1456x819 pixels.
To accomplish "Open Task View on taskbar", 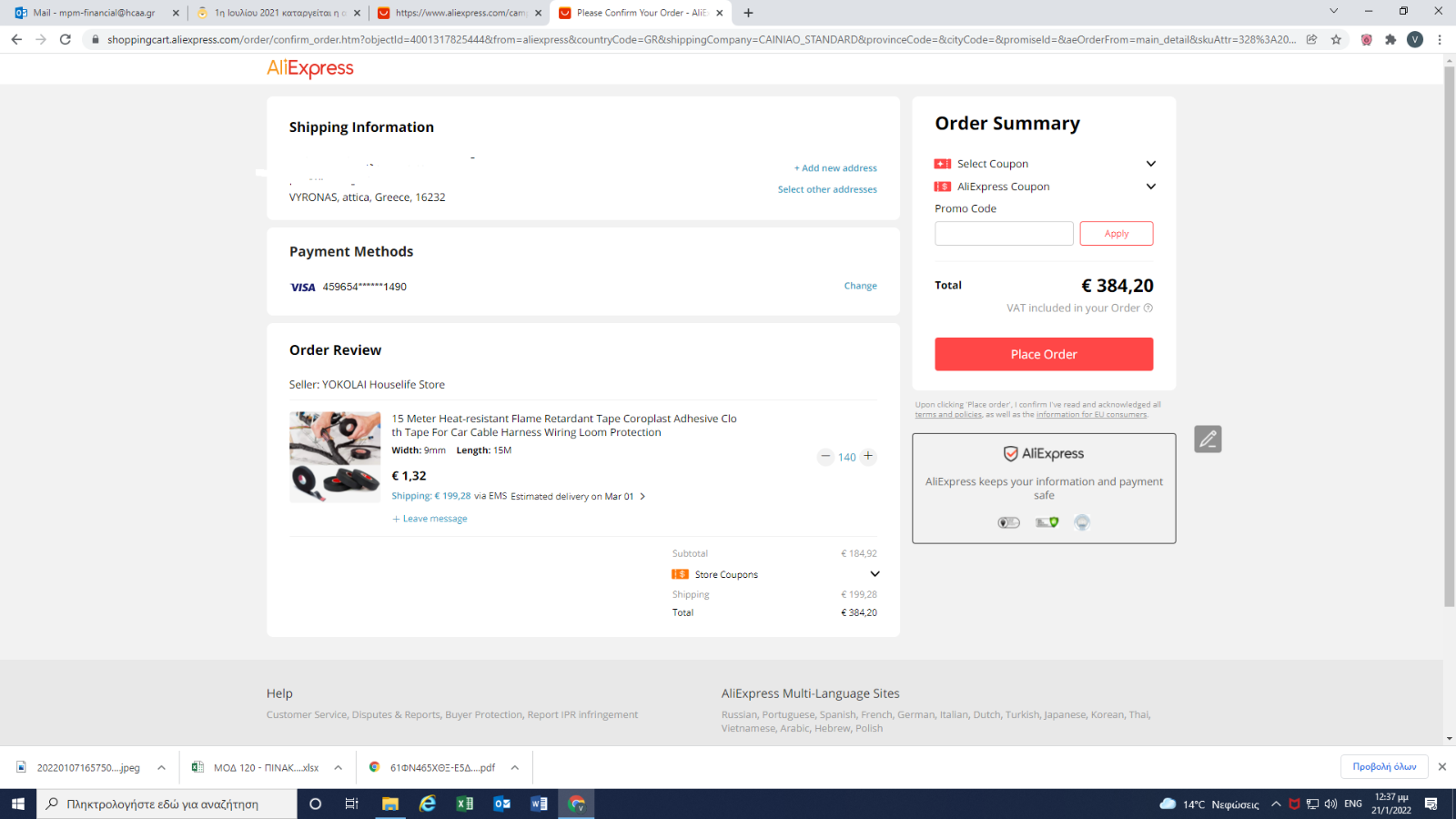I will pyautogui.click(x=352, y=804).
